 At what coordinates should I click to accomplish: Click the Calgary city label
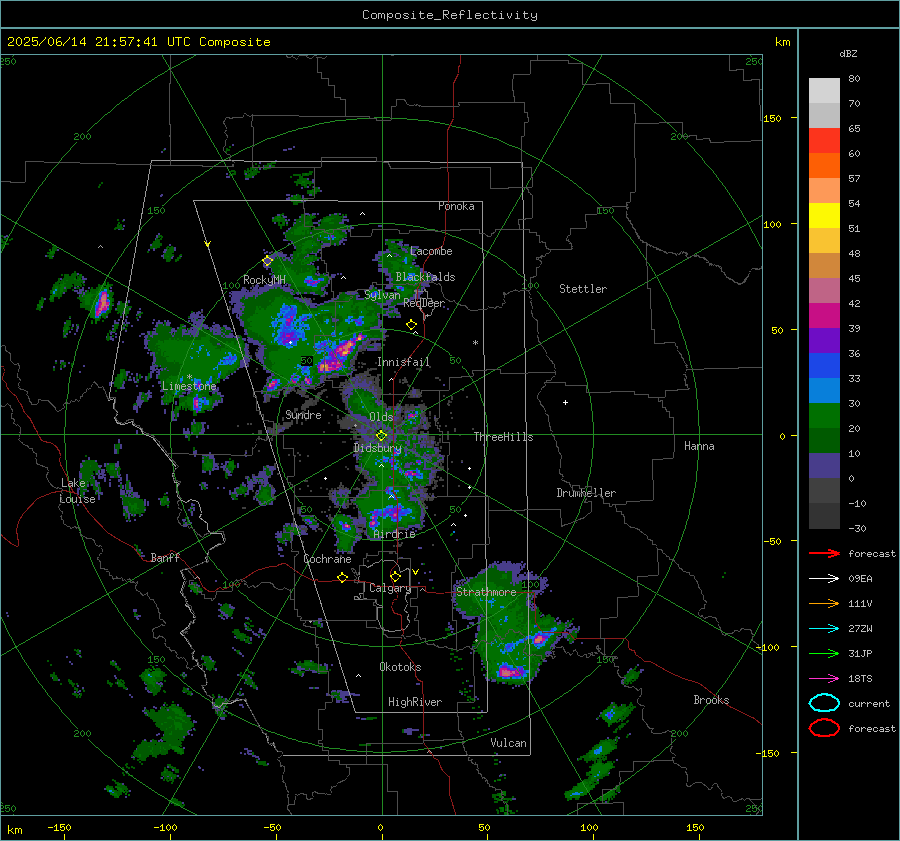pyautogui.click(x=390, y=588)
